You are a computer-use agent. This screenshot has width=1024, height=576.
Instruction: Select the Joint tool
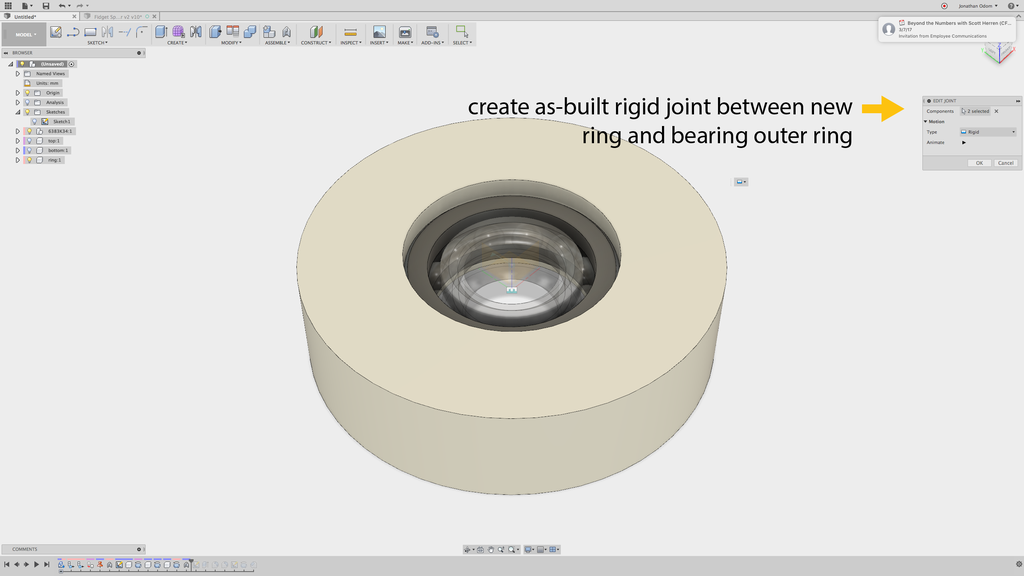click(x=286, y=31)
